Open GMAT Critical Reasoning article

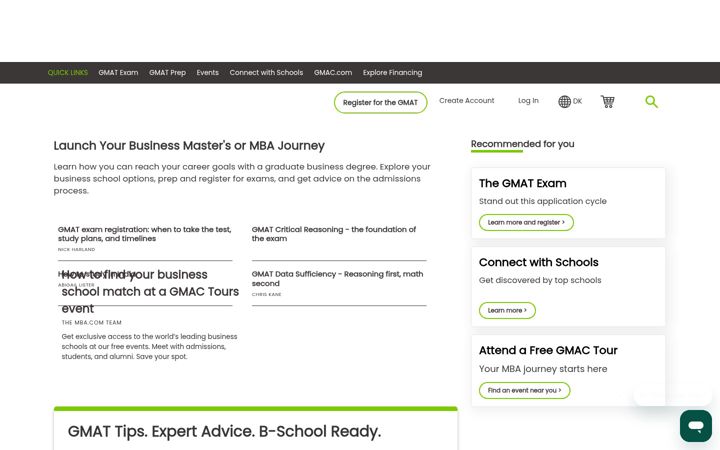click(334, 234)
